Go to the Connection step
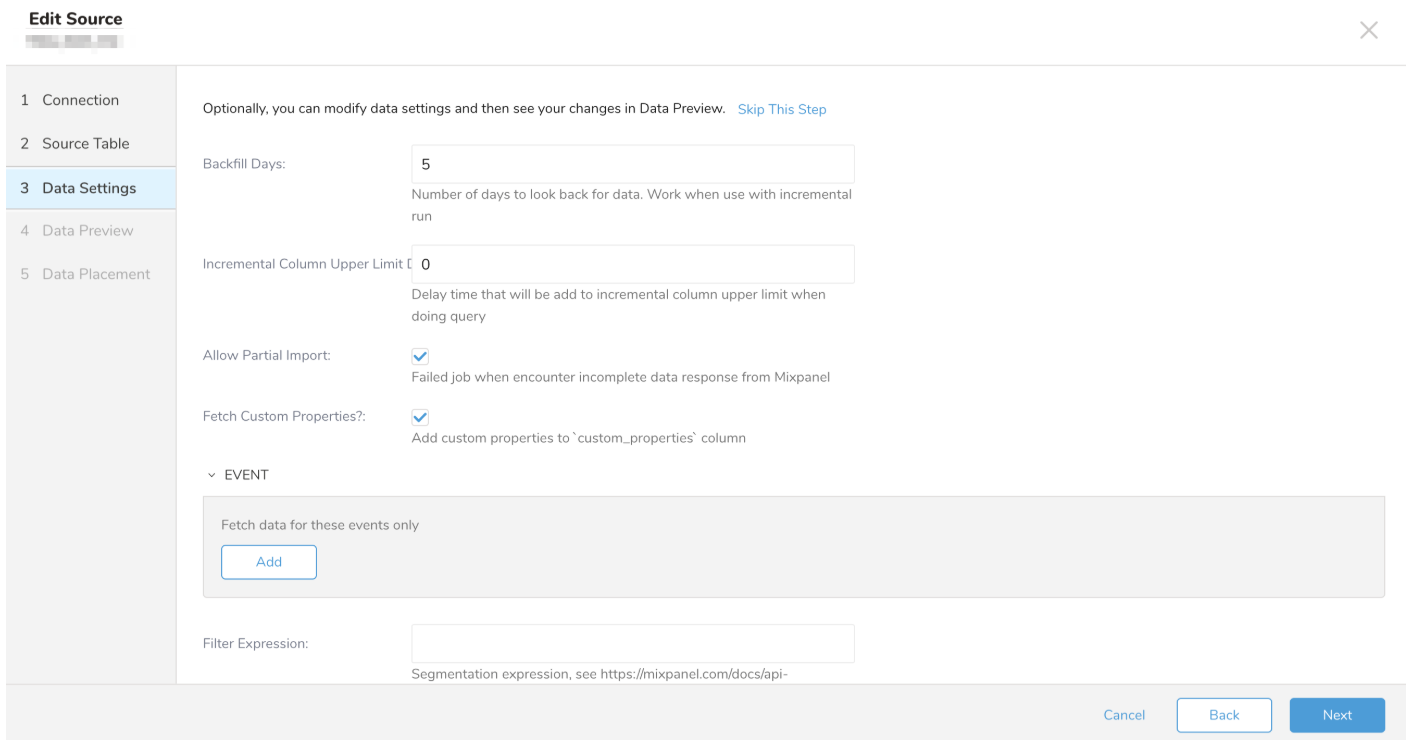Image resolution: width=1412 pixels, height=744 pixels. coord(80,100)
